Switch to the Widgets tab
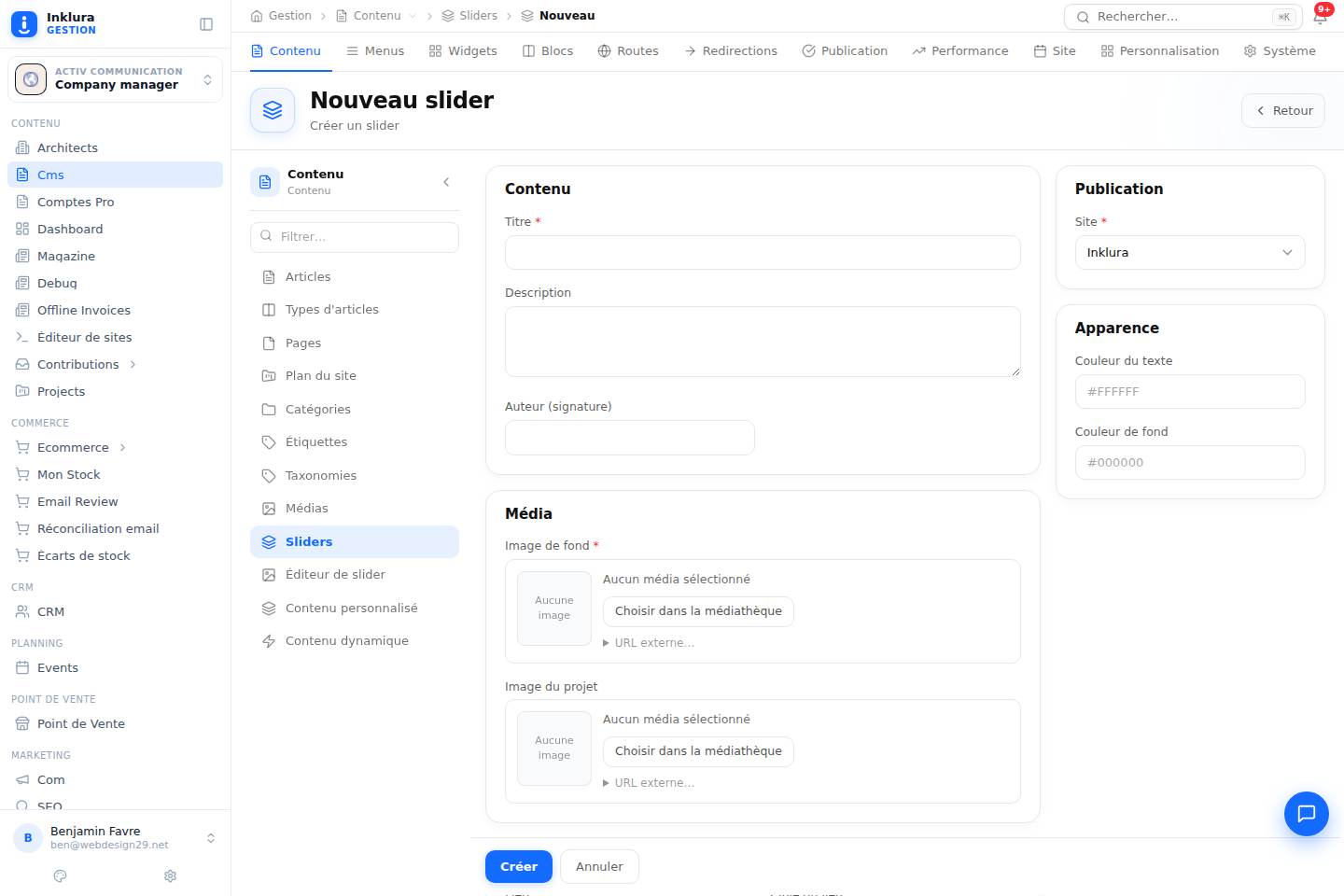Image resolution: width=1344 pixels, height=896 pixels. click(x=463, y=51)
